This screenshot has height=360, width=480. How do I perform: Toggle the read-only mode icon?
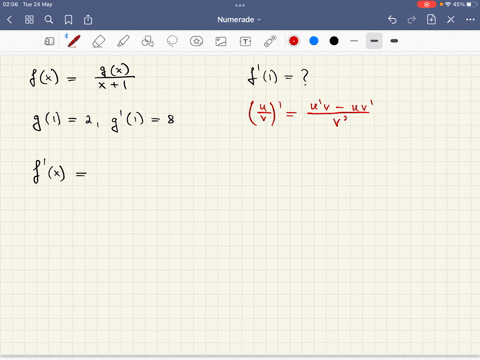tap(49, 41)
